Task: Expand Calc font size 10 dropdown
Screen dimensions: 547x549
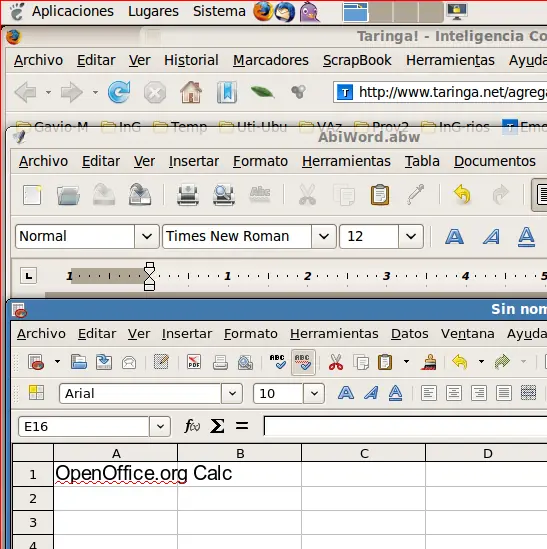Action: pos(314,393)
